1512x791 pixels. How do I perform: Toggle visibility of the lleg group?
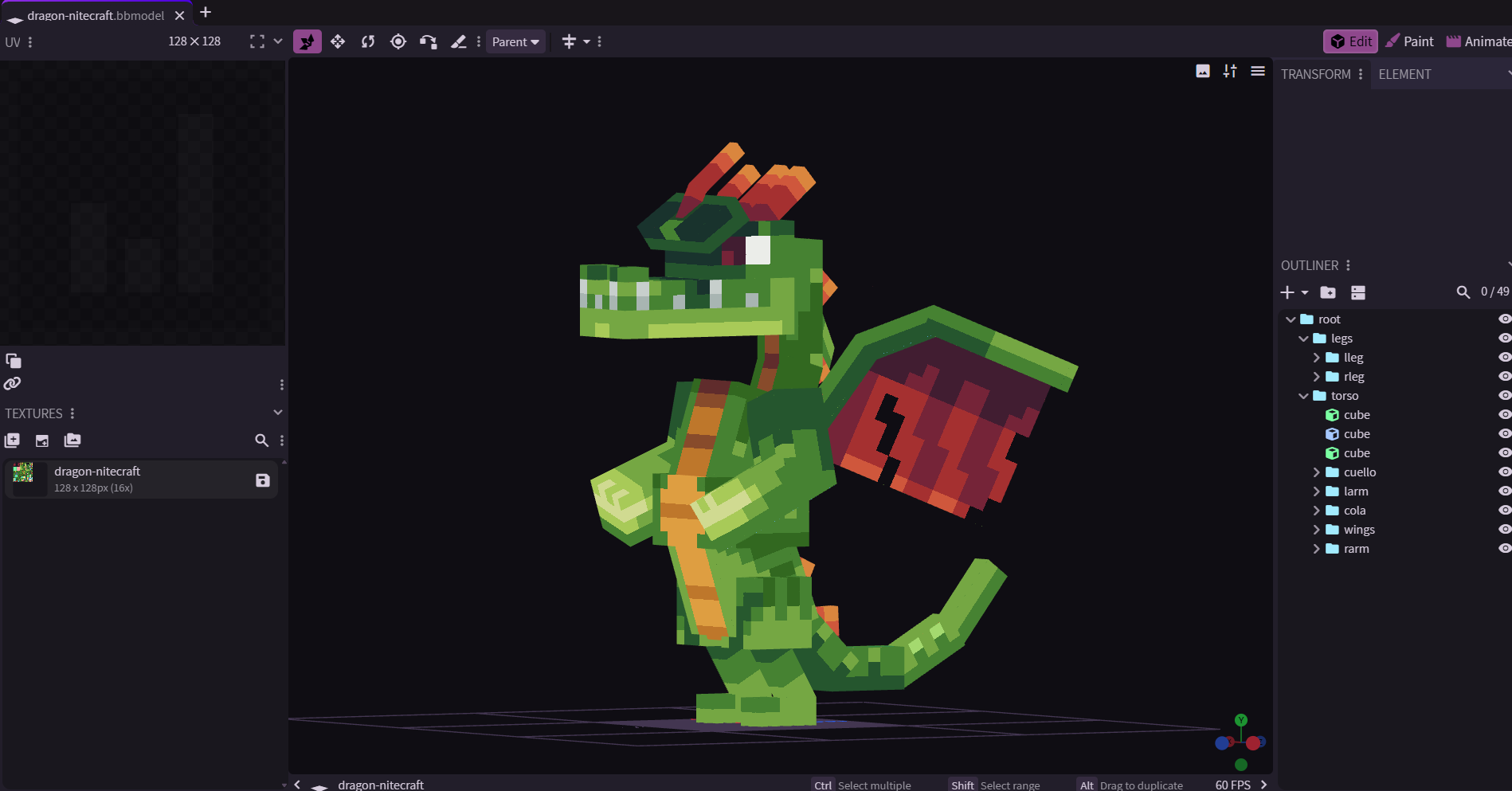1504,358
